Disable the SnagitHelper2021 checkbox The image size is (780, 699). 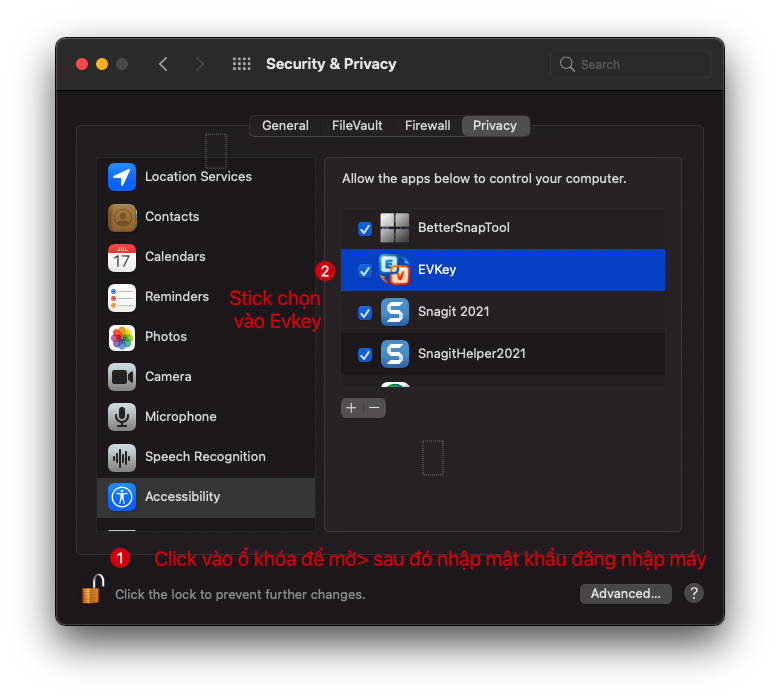(x=365, y=355)
